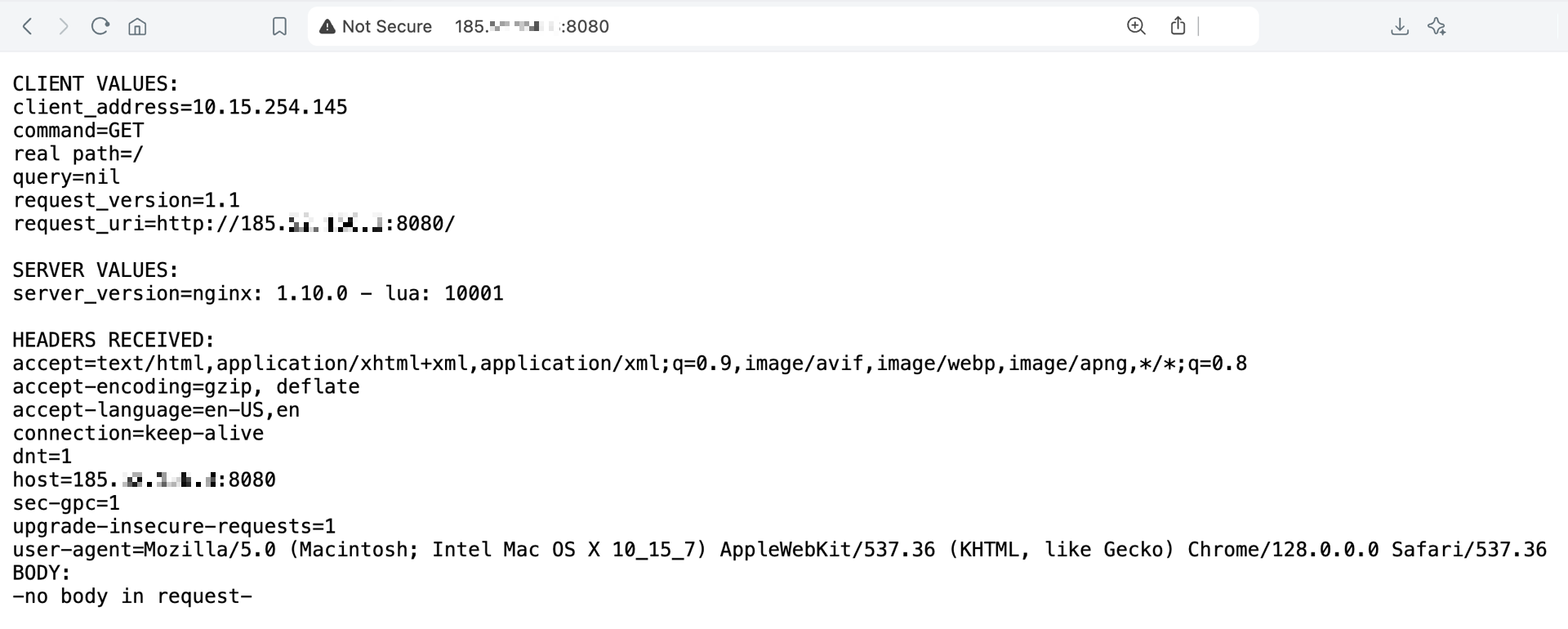The image size is (1568, 629).
Task: View the Not Secure site warning
Action: (x=376, y=27)
